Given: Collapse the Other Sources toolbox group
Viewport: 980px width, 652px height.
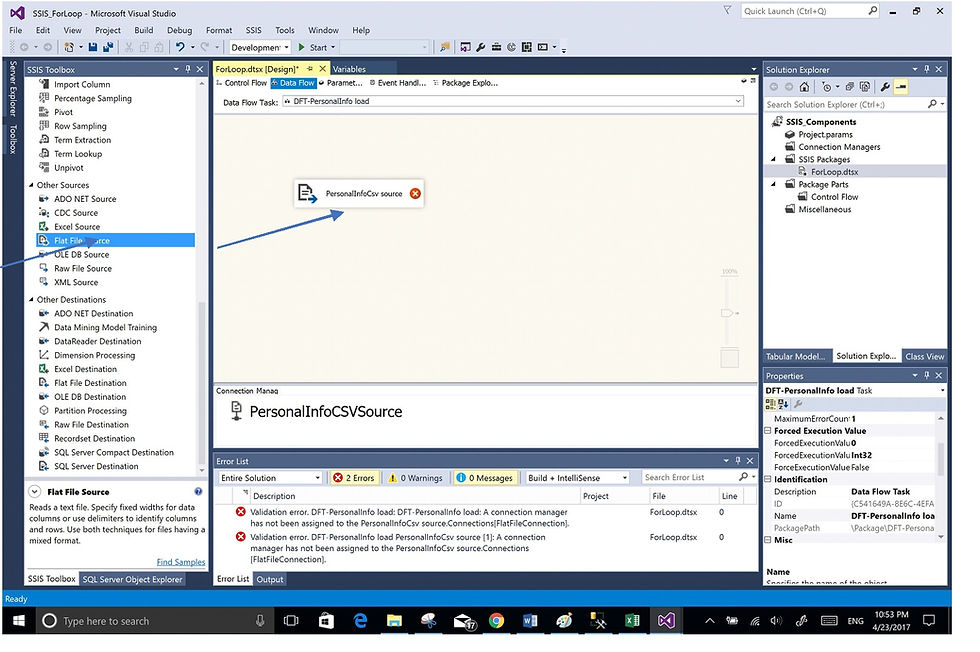Looking at the screenshot, I should pos(31,185).
